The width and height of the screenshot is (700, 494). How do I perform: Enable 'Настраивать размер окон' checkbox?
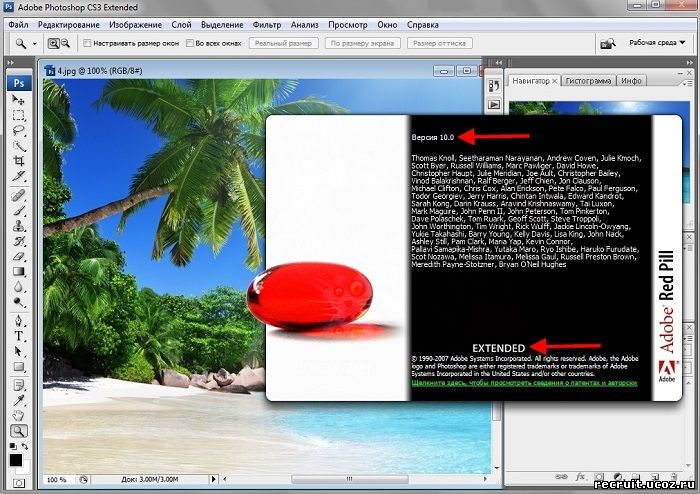pyautogui.click(x=88, y=43)
